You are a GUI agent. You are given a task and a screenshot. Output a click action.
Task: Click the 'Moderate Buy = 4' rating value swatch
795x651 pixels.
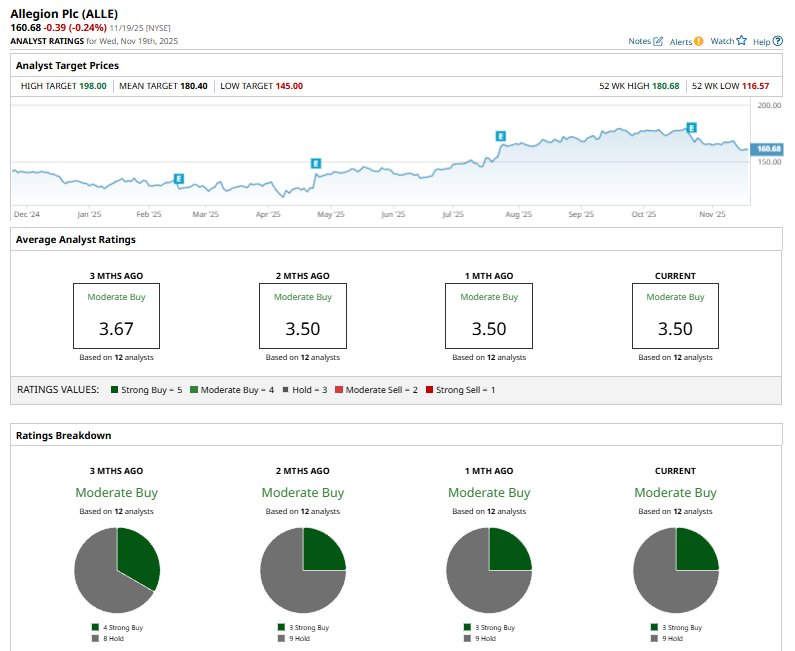pos(193,389)
